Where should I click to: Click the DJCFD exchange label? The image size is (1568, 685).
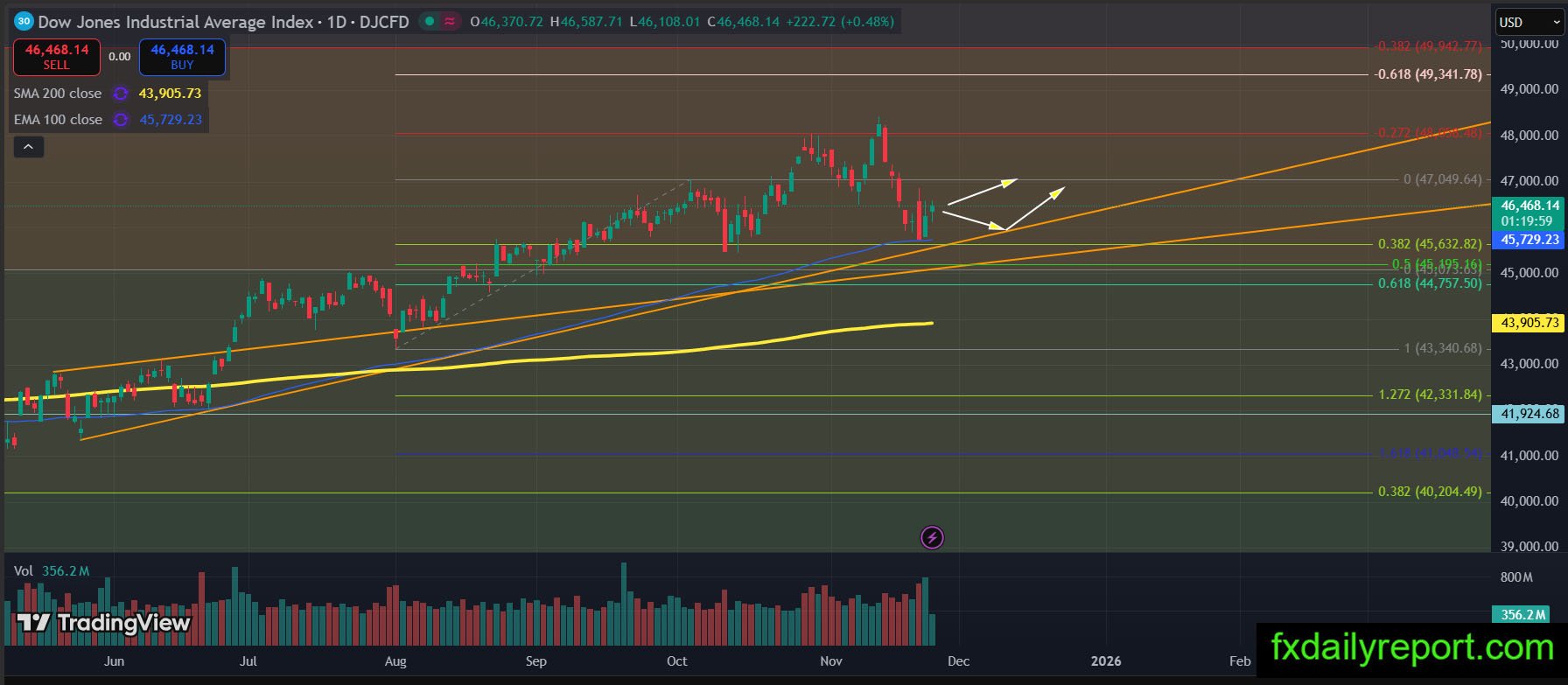pos(383,22)
